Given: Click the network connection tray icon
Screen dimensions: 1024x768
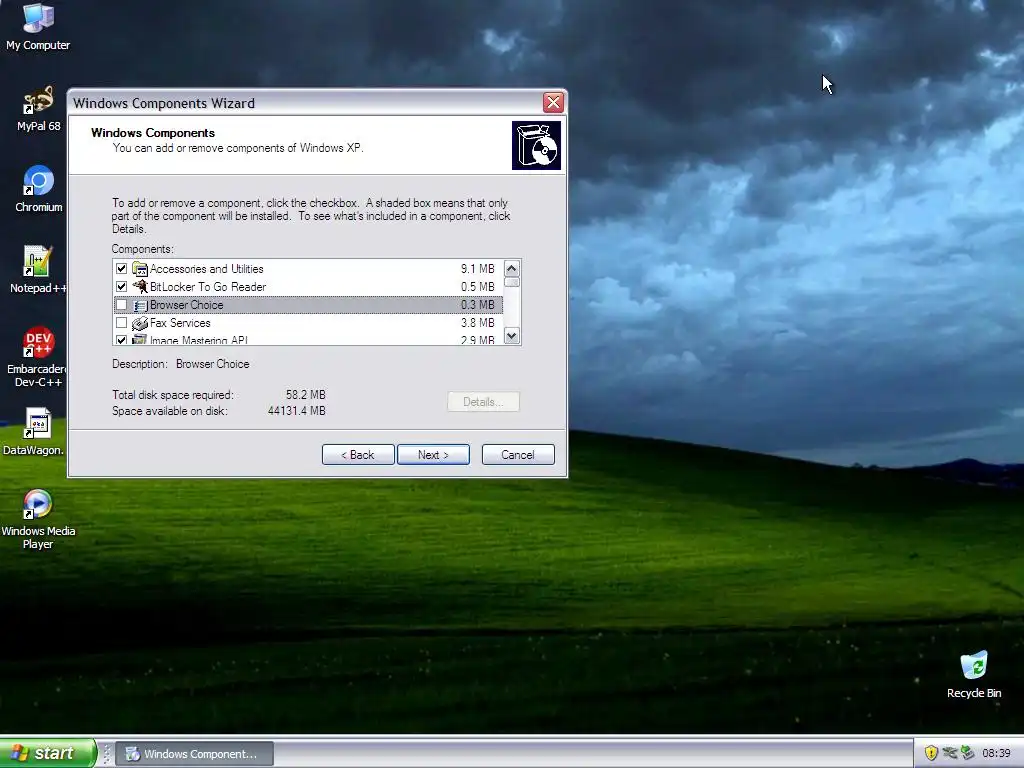Looking at the screenshot, I should point(950,753).
